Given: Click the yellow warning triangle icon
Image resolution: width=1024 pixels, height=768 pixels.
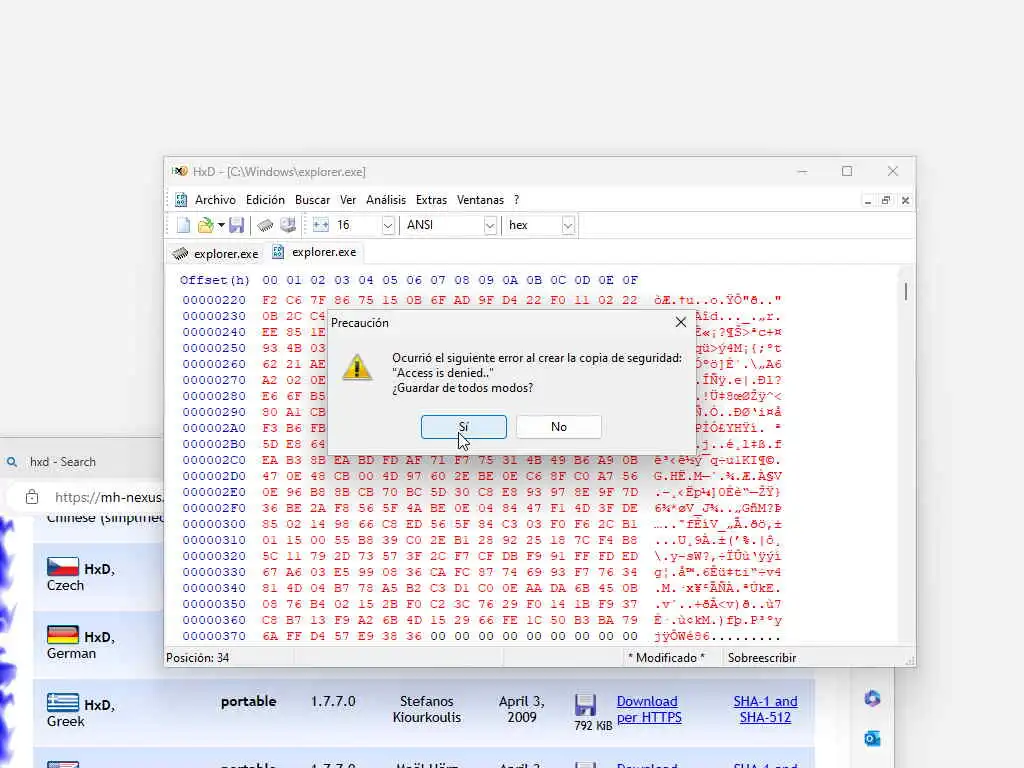Looking at the screenshot, I should [x=357, y=368].
